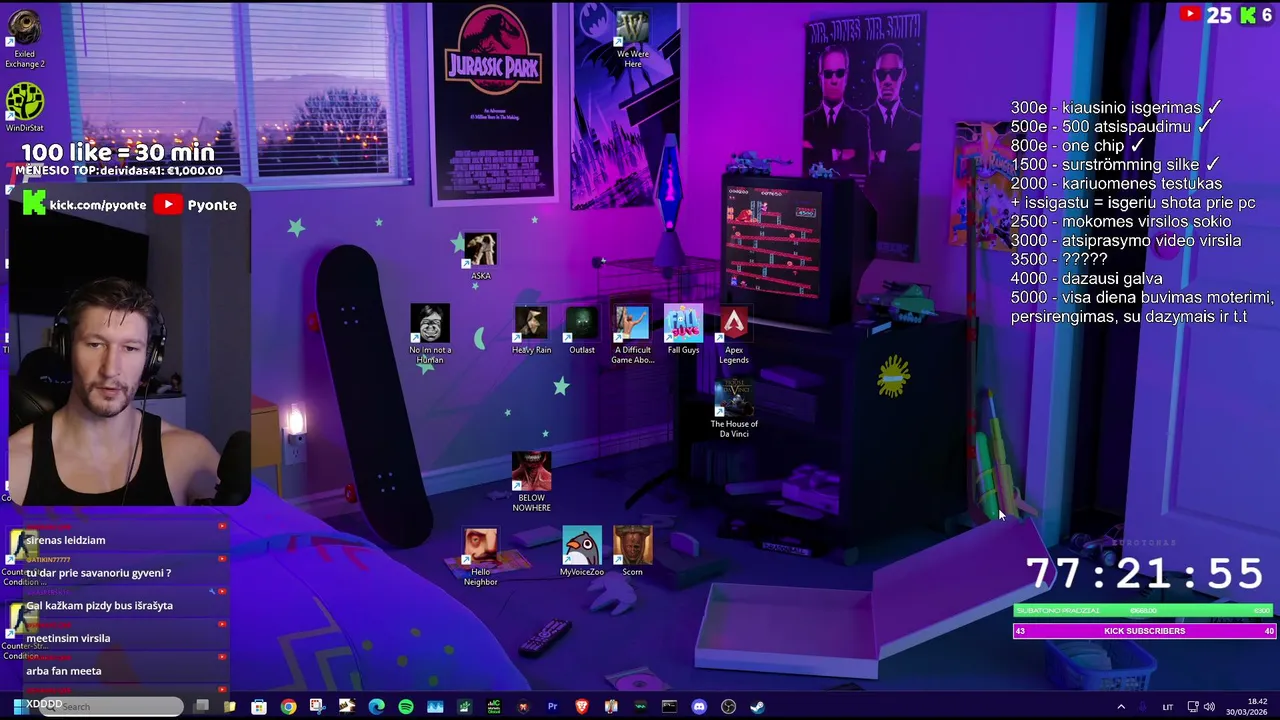Open Brave browser from the taskbar

[582, 707]
